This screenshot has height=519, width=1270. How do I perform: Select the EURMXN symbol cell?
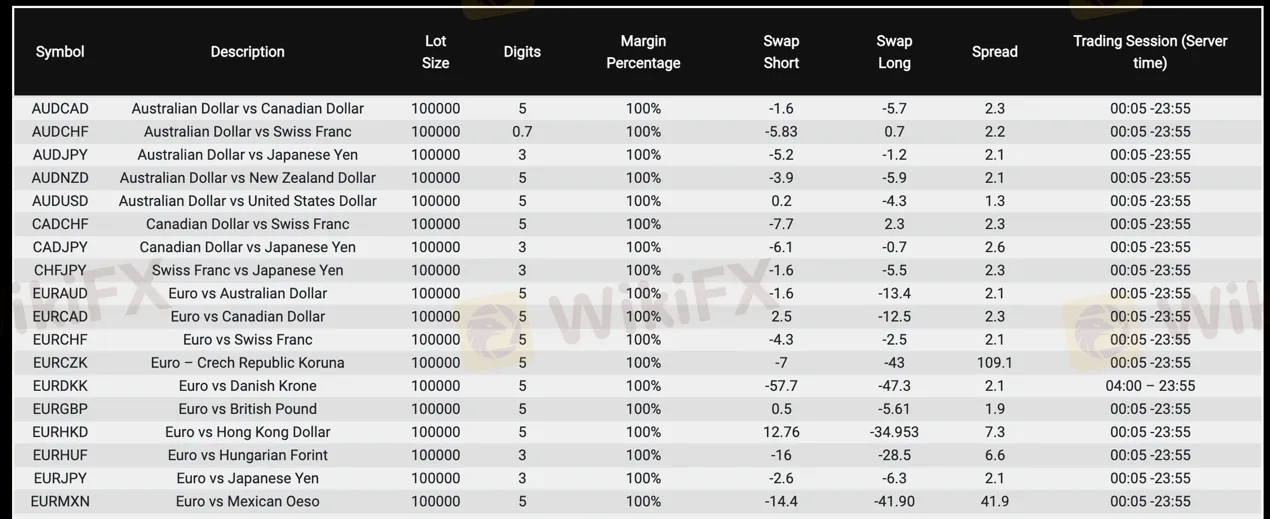pyautogui.click(x=60, y=501)
